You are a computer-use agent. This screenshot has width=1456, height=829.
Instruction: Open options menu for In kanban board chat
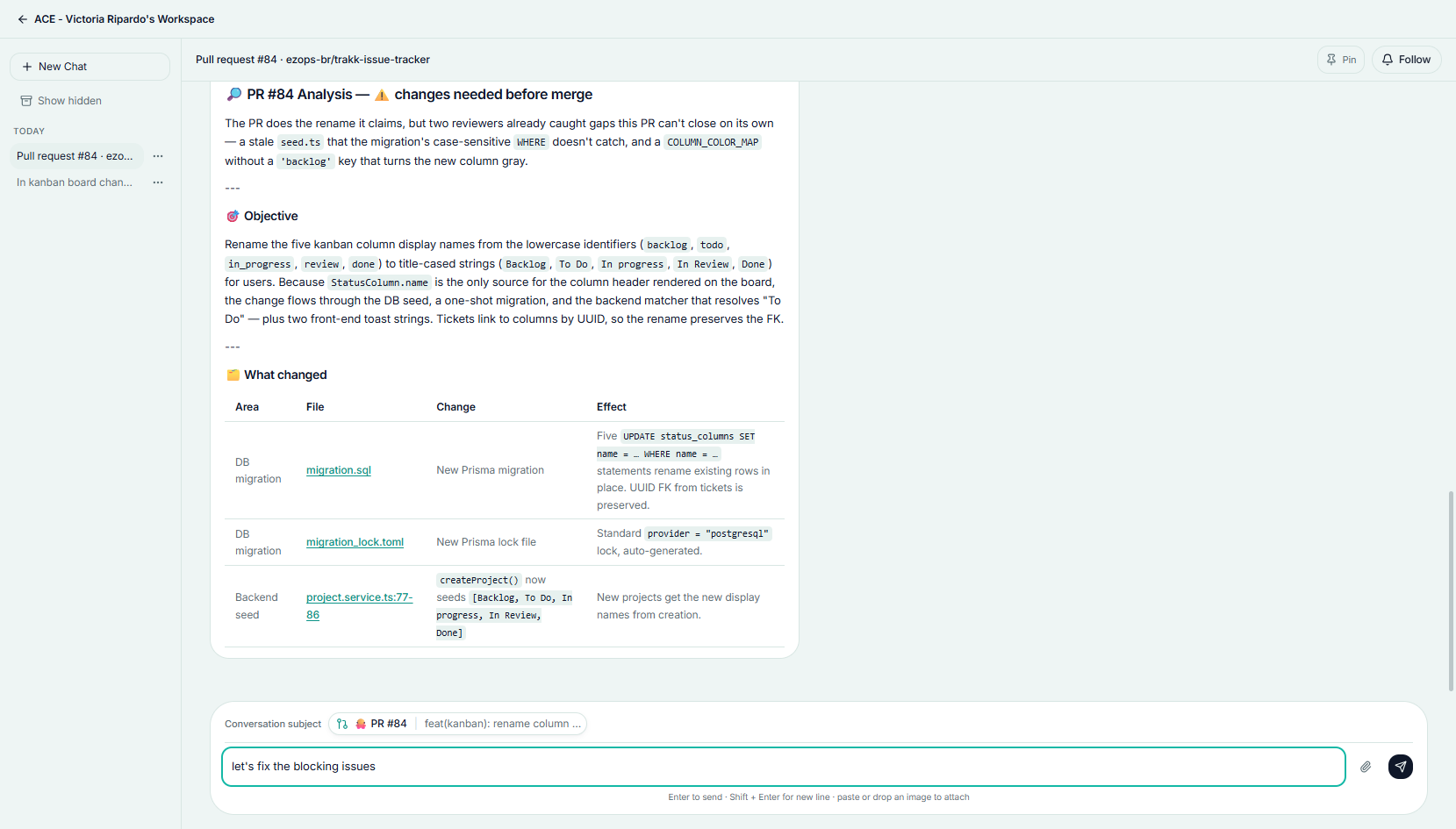point(158,182)
